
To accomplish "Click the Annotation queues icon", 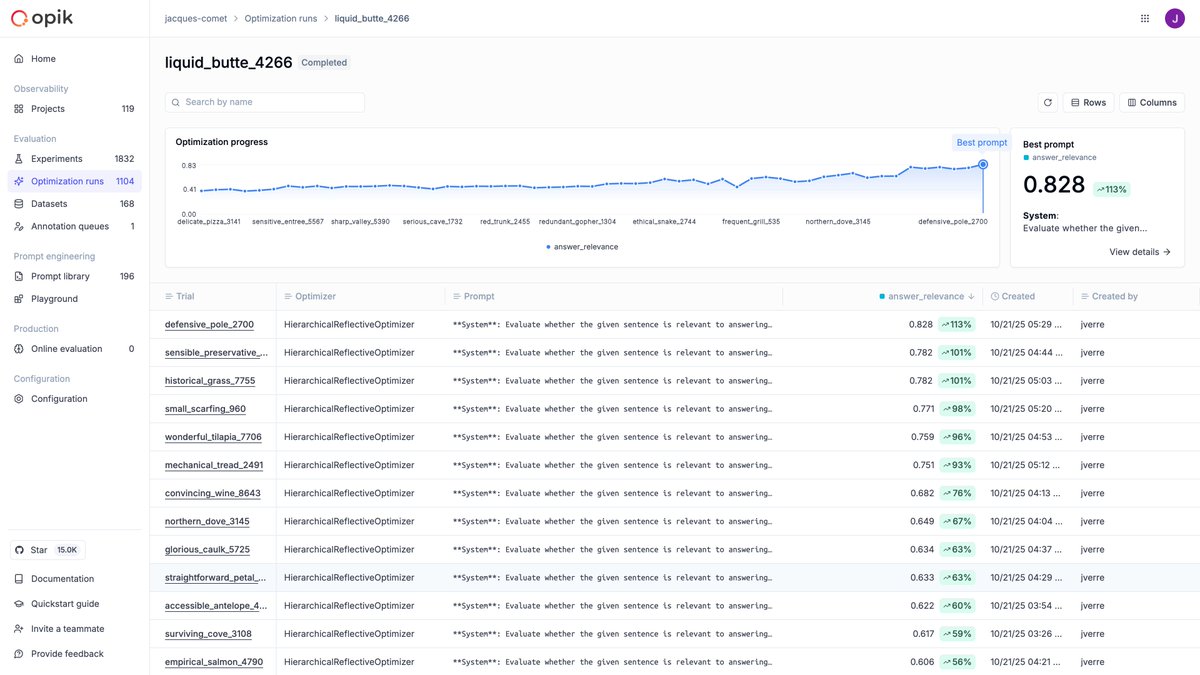I will click(x=19, y=226).
